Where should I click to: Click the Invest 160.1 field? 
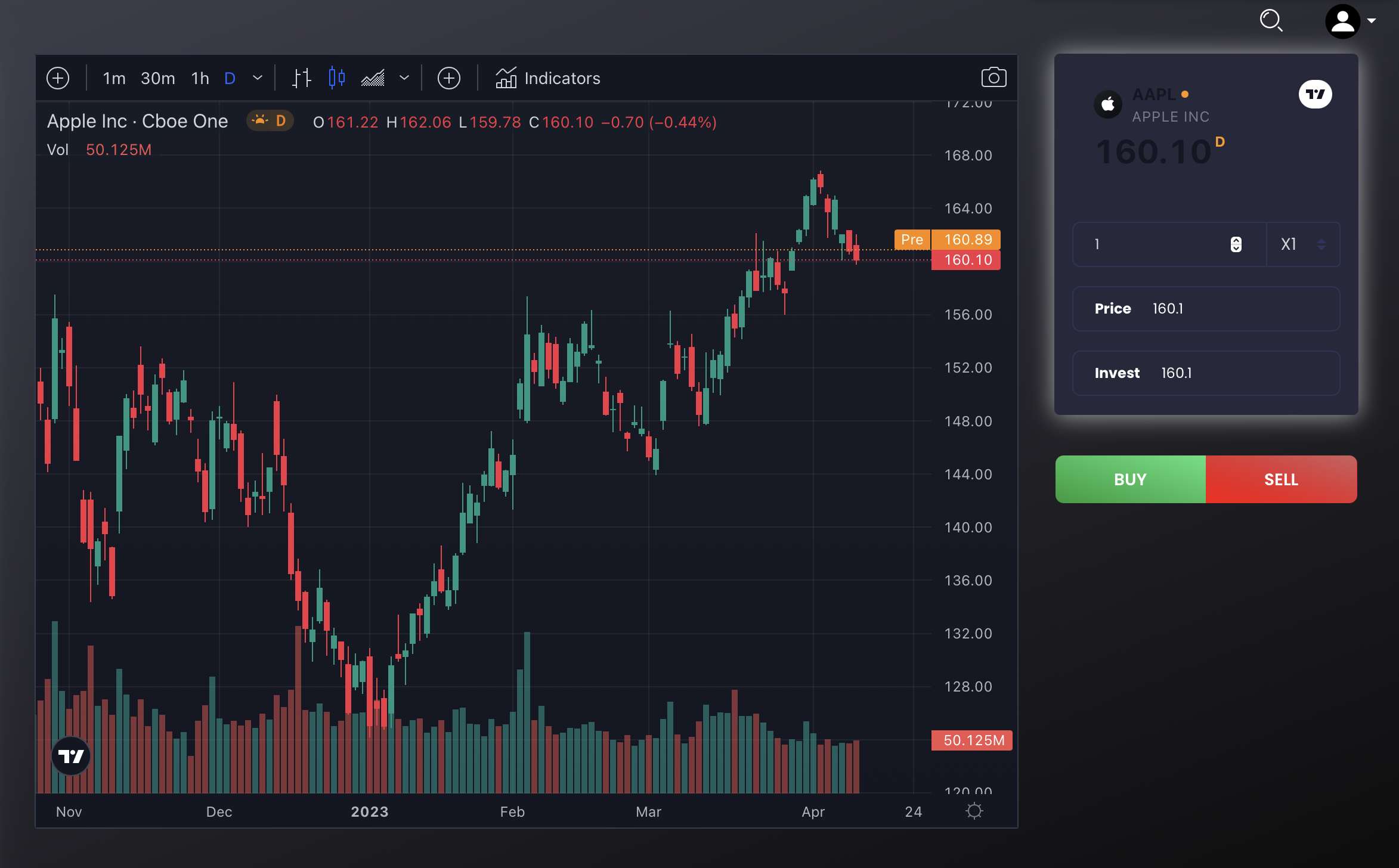tap(1206, 373)
